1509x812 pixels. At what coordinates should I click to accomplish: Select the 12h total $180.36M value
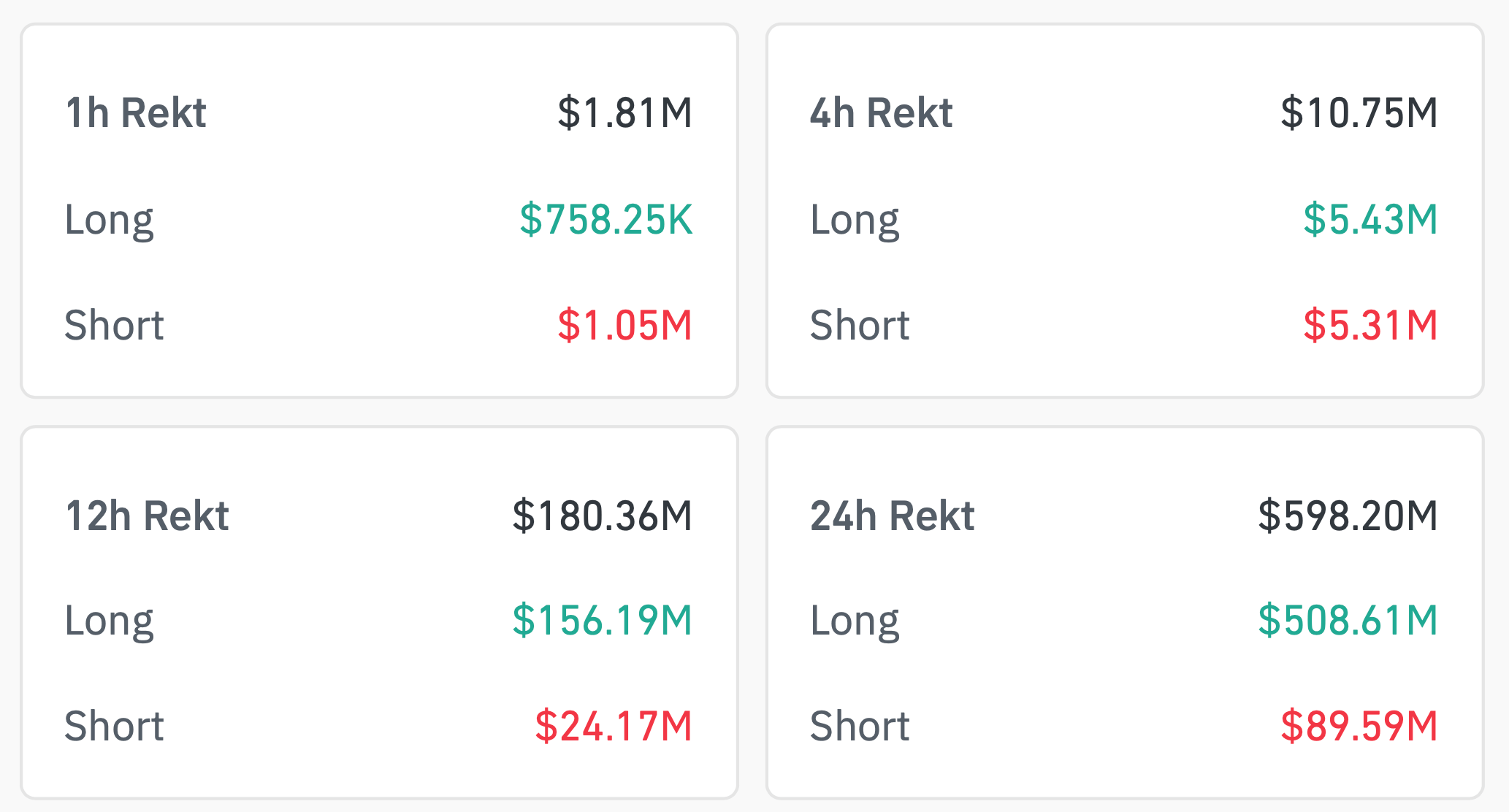point(602,516)
